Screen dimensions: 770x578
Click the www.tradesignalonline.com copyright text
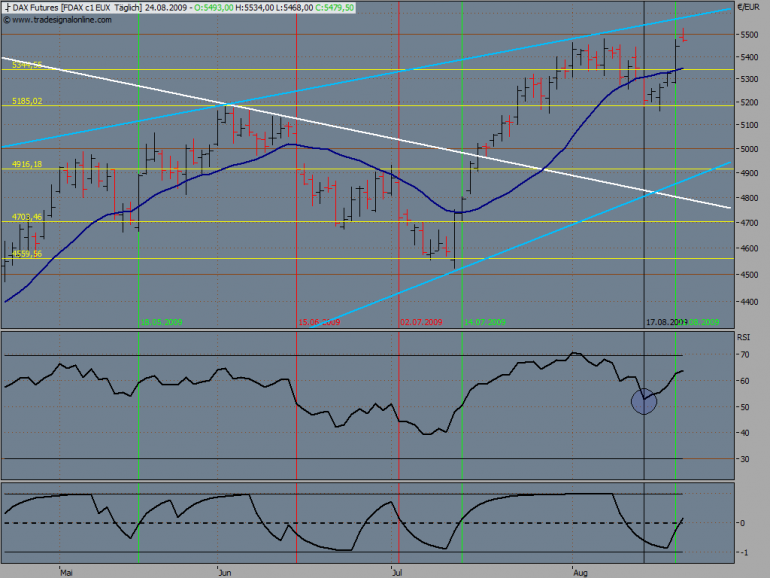pyautogui.click(x=57, y=20)
